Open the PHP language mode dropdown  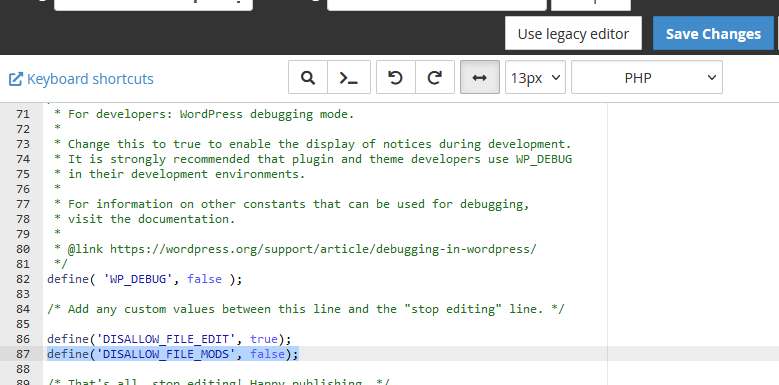[647, 77]
